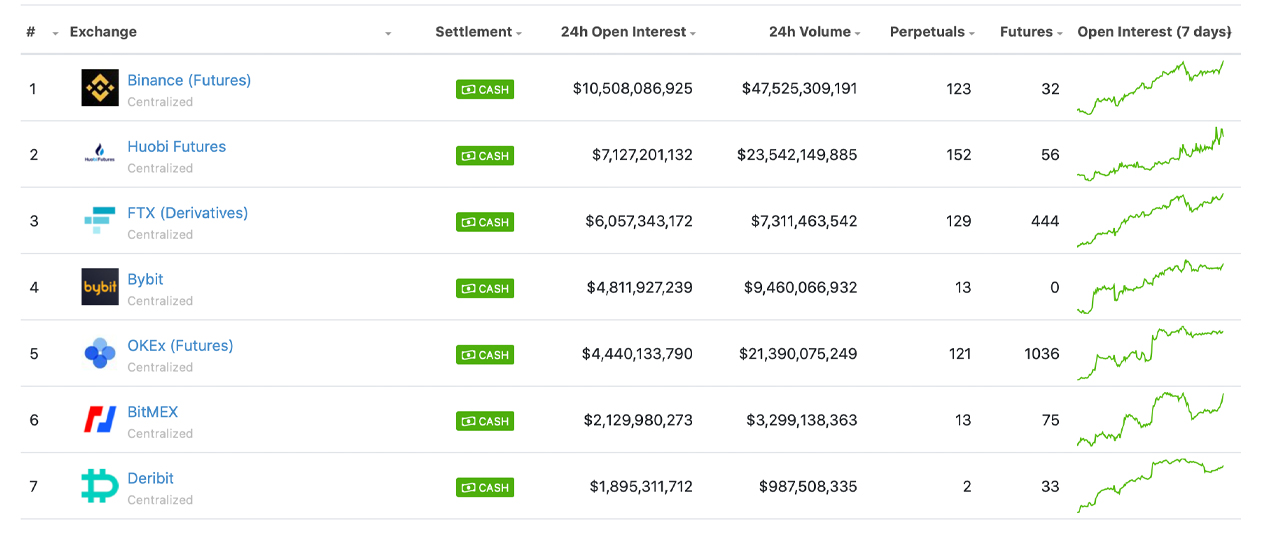Open the Bybit exchange link

click(x=145, y=279)
